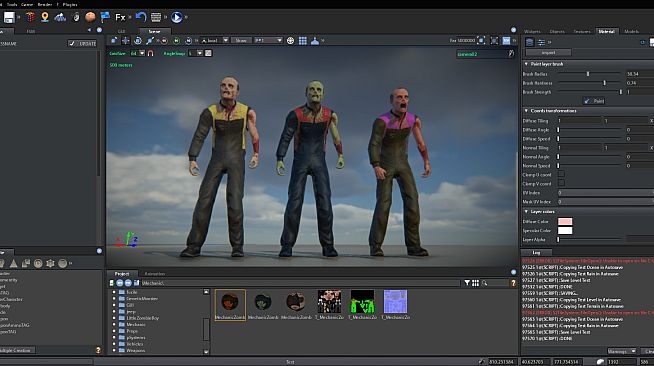Click the material layers stack icon
This screenshot has width=654, height=366.
pyautogui.click(x=529, y=42)
